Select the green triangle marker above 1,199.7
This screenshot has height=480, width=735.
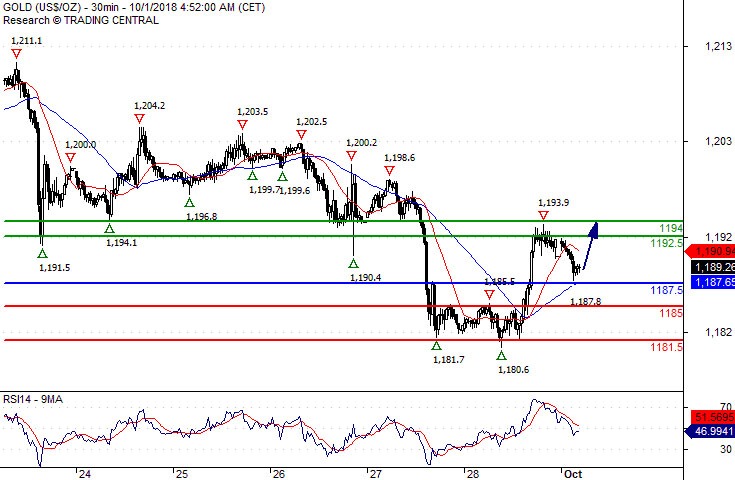point(252,176)
